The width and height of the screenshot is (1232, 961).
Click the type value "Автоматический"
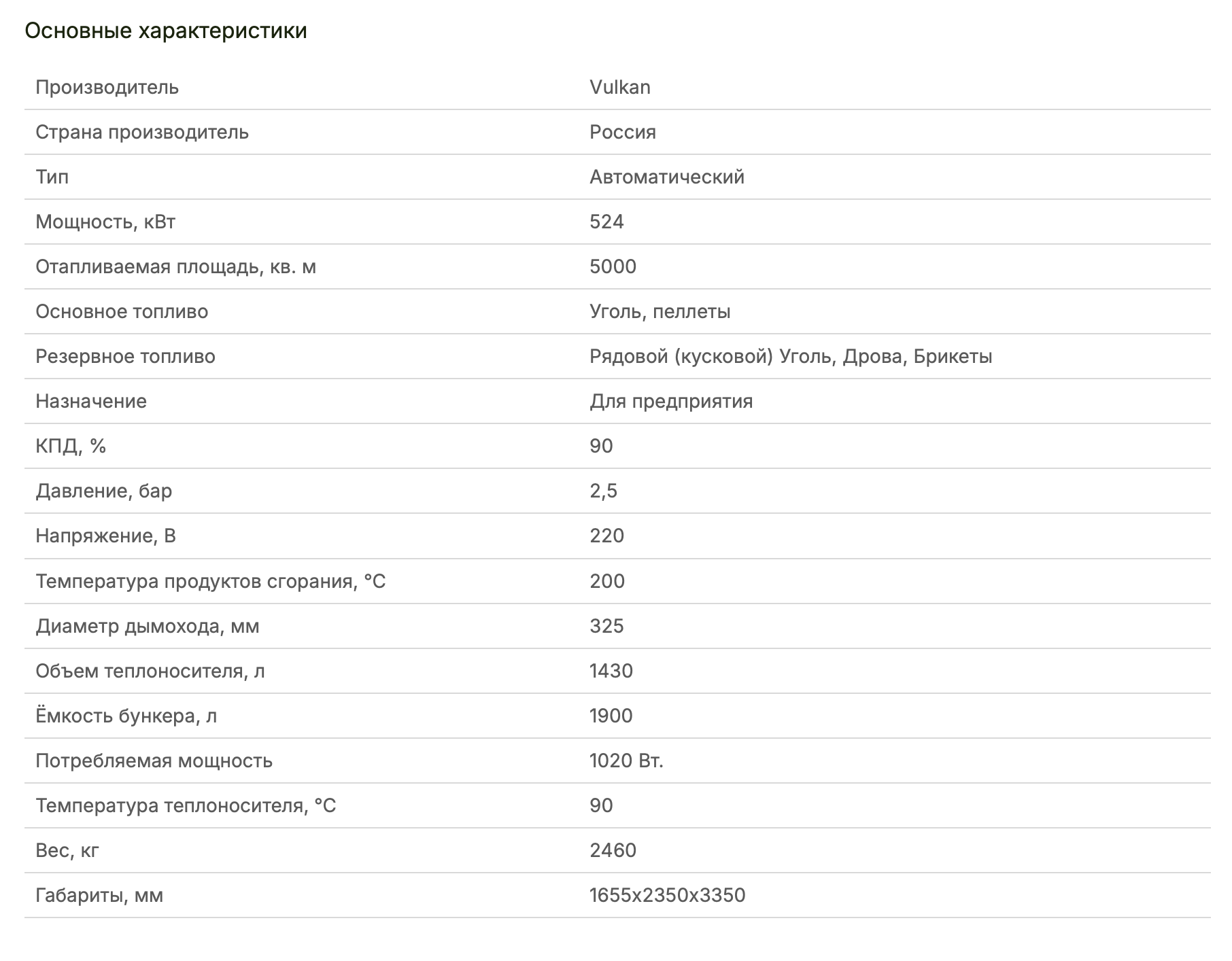(666, 177)
